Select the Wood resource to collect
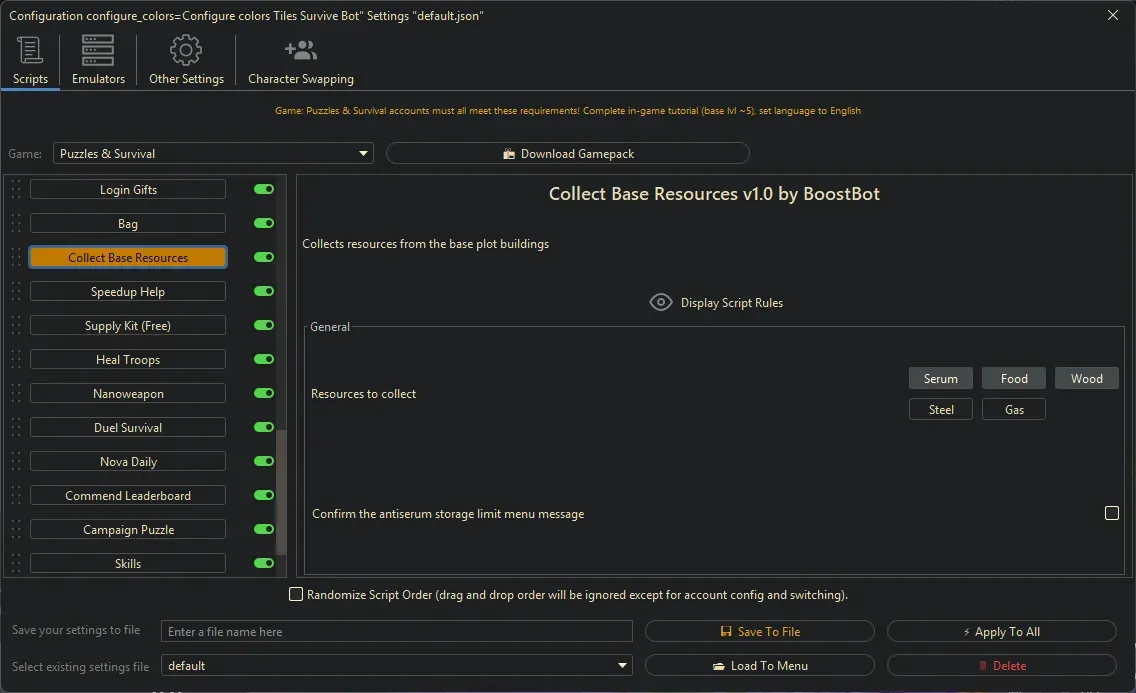 [x=1086, y=378]
